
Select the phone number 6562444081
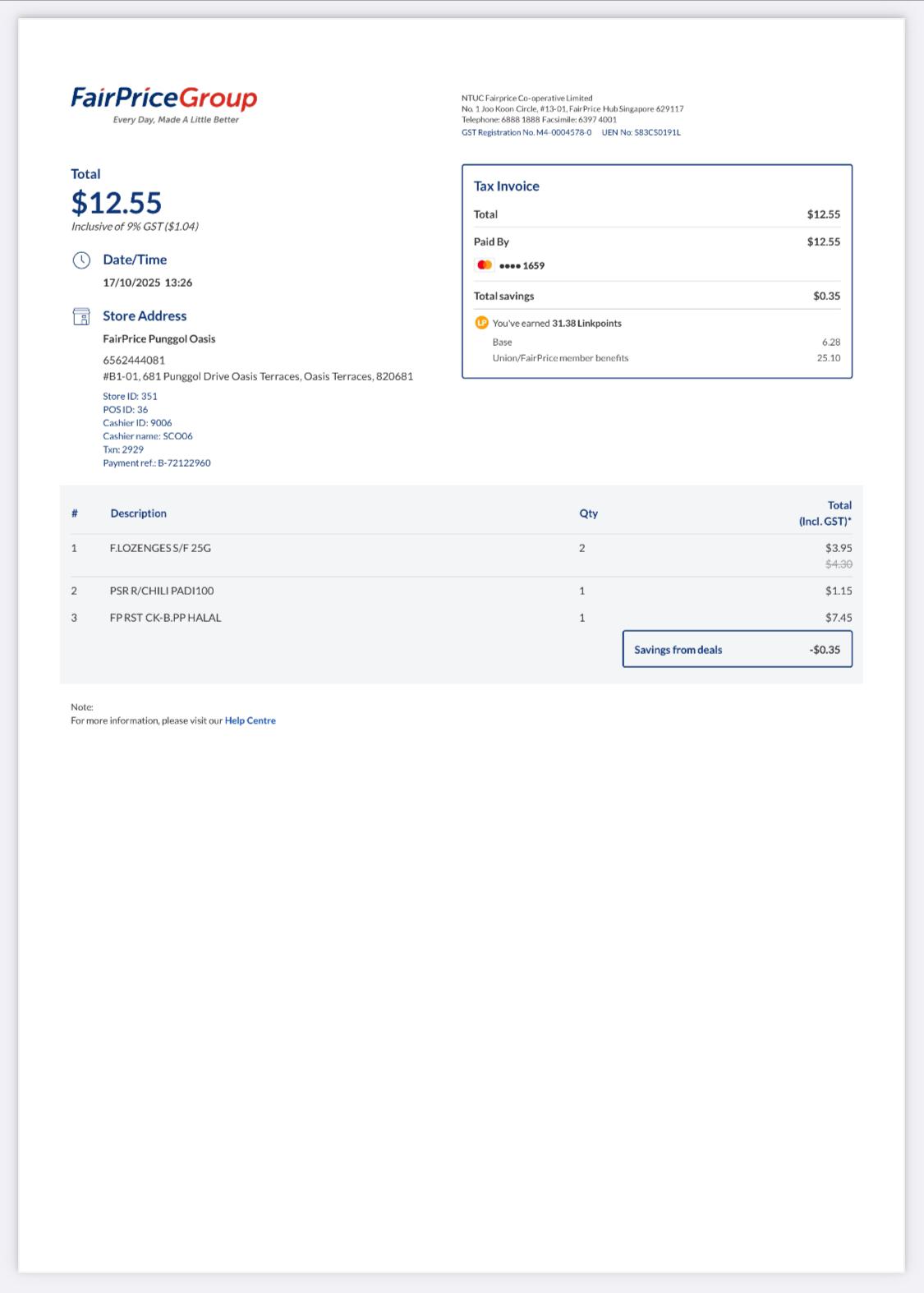pyautogui.click(x=134, y=360)
